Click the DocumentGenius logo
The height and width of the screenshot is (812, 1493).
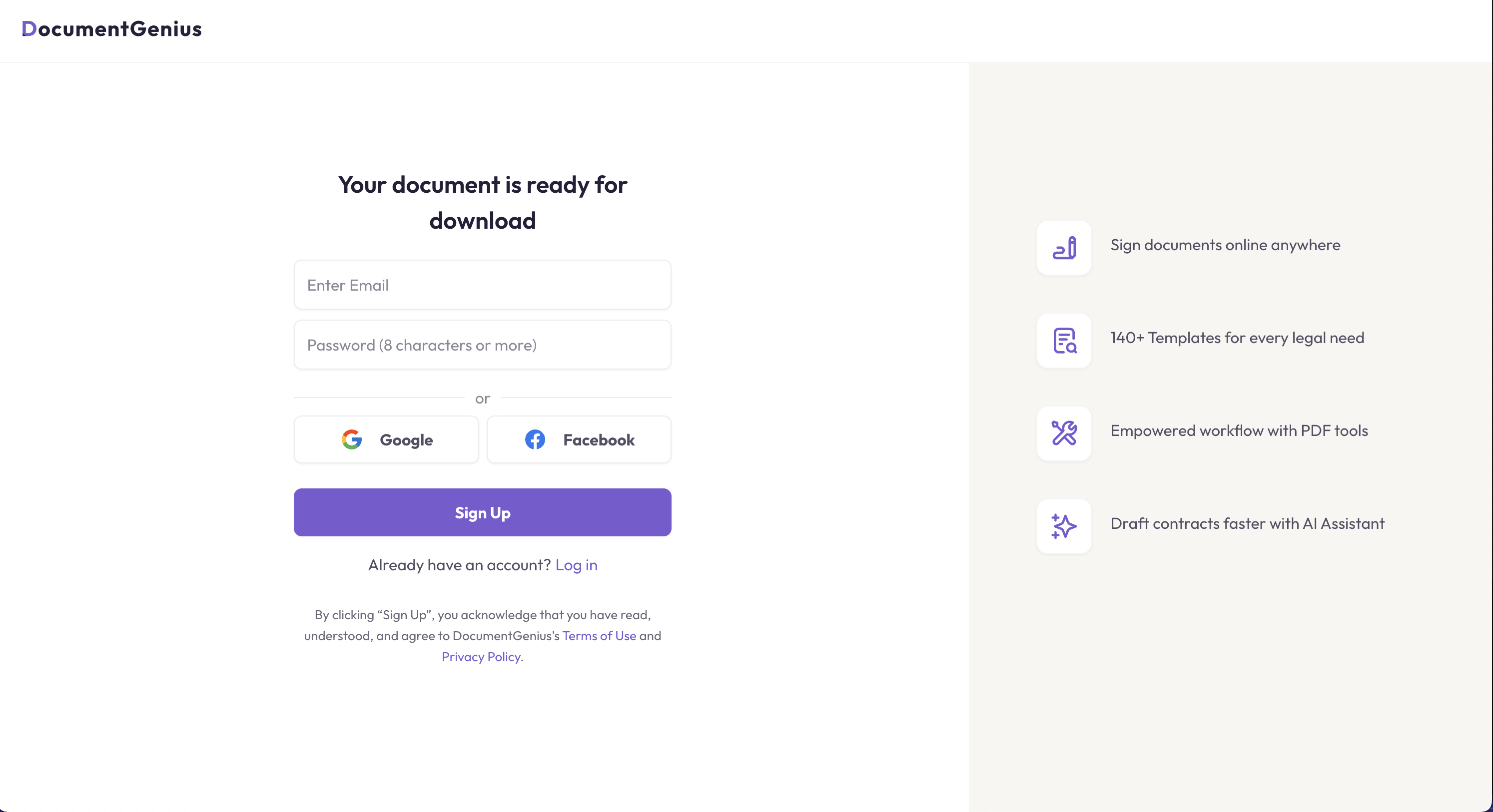111,29
